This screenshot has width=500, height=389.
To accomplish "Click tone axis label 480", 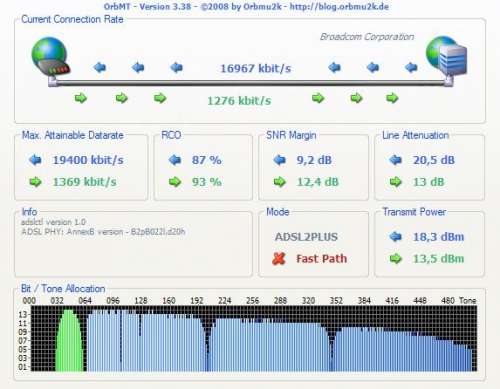I will [x=448, y=301].
